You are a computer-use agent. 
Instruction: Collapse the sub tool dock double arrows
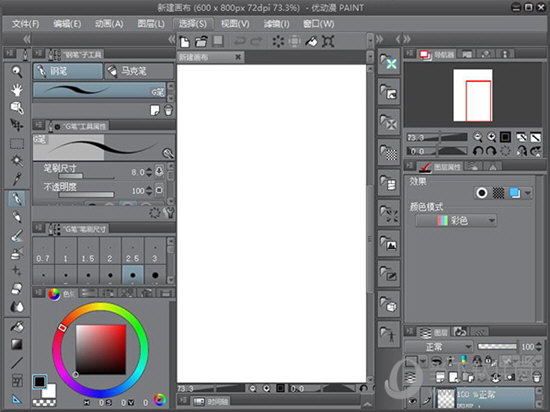point(172,39)
